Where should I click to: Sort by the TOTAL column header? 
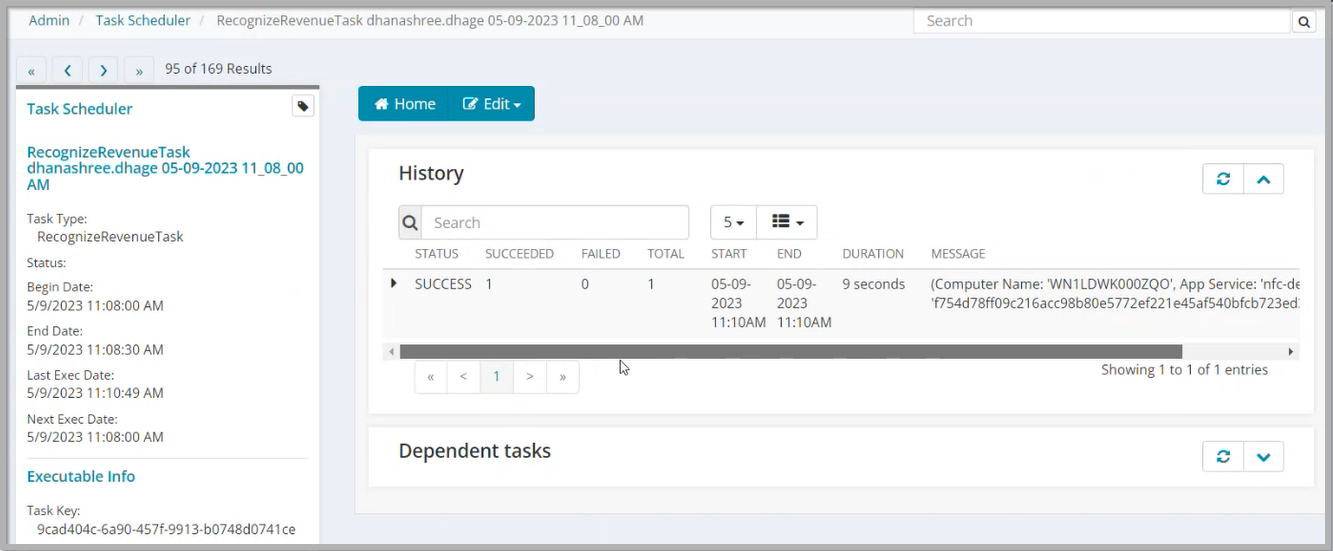[x=666, y=254]
